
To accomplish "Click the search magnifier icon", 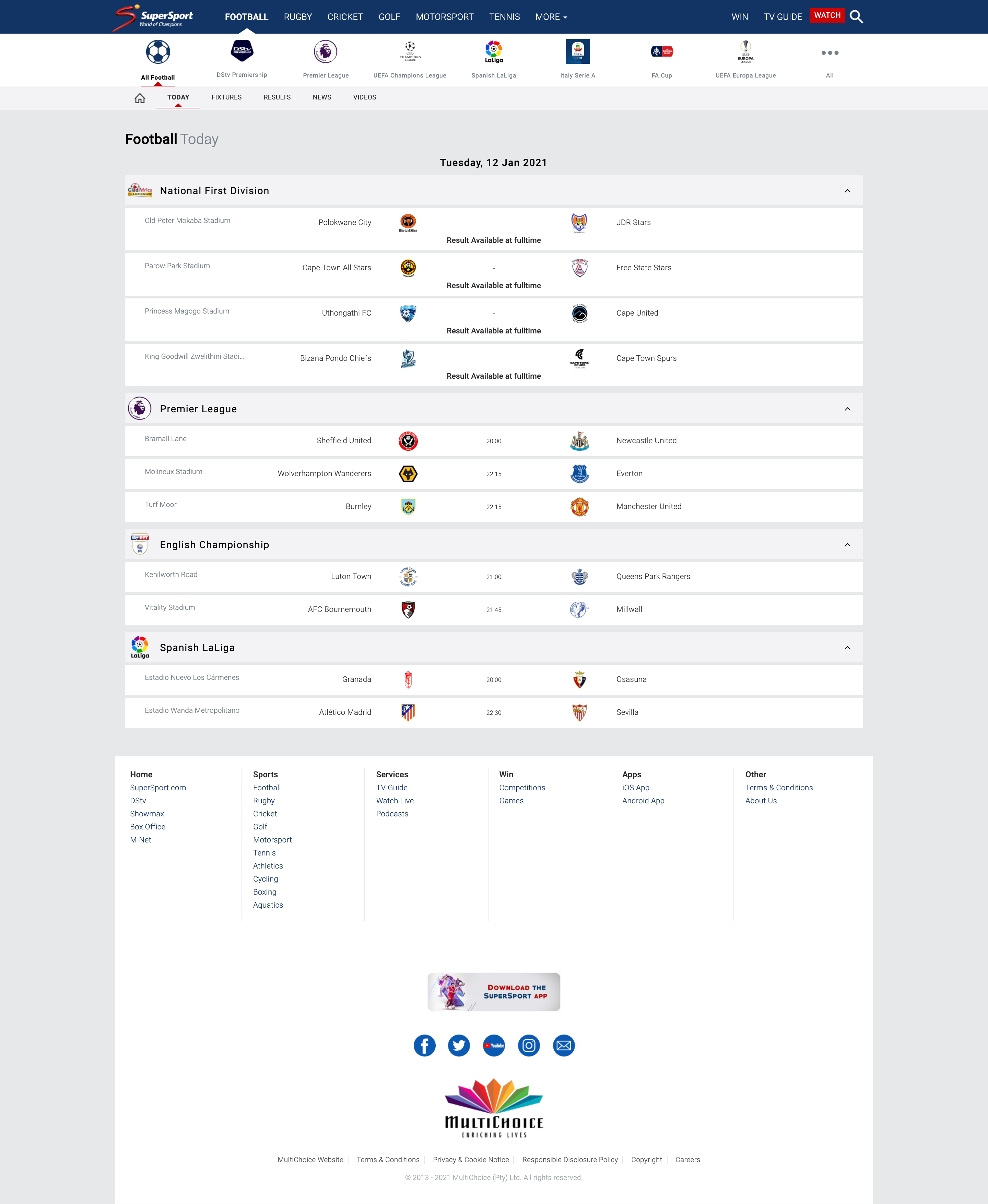I will click(x=856, y=17).
